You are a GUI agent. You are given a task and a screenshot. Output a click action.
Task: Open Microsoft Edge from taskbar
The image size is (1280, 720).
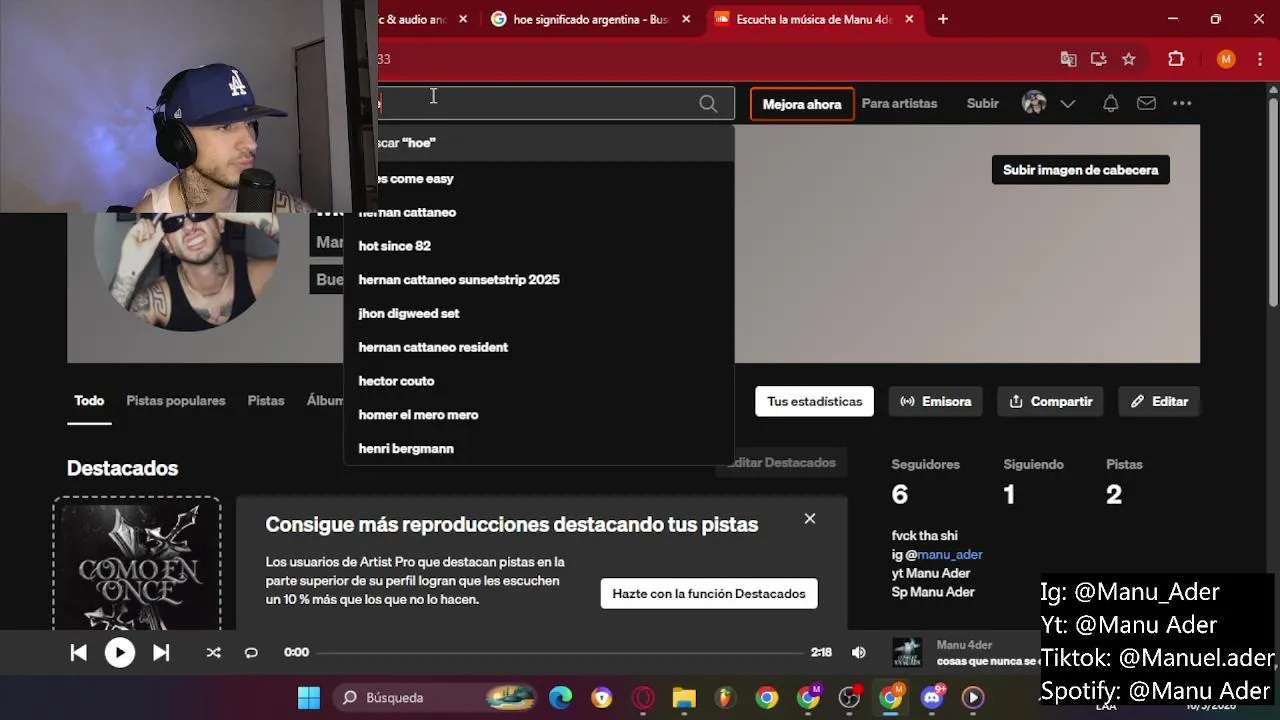(x=560, y=697)
